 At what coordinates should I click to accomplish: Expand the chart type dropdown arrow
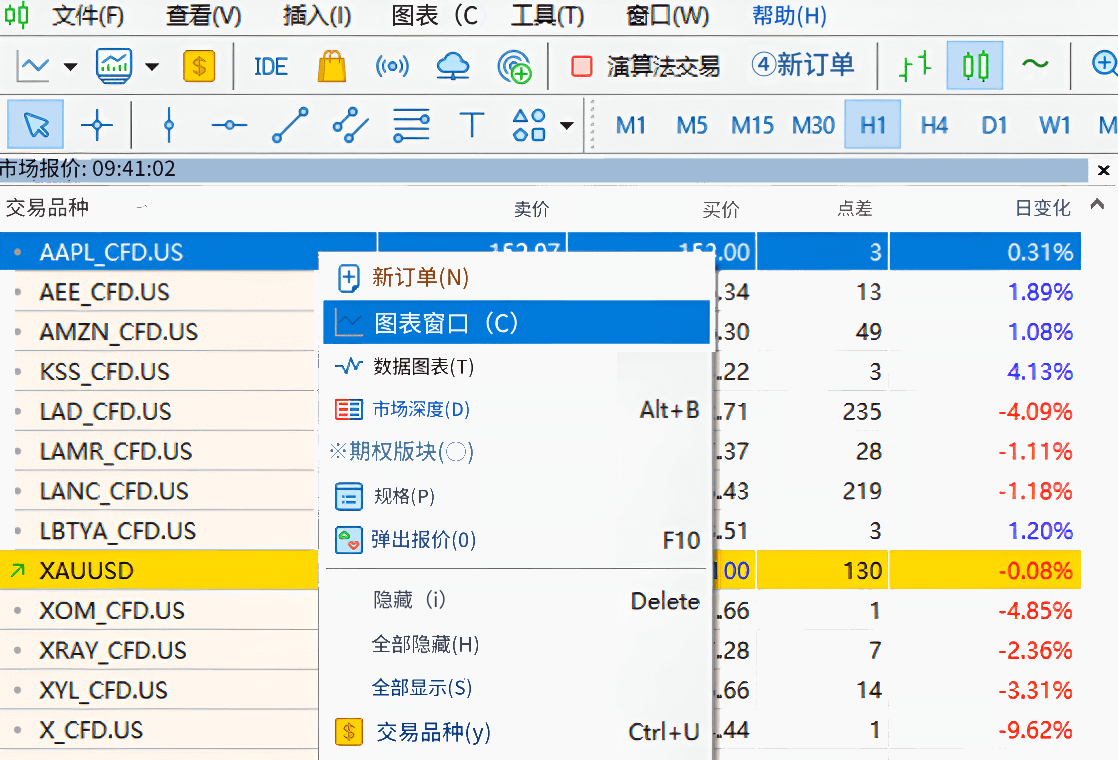click(70, 67)
